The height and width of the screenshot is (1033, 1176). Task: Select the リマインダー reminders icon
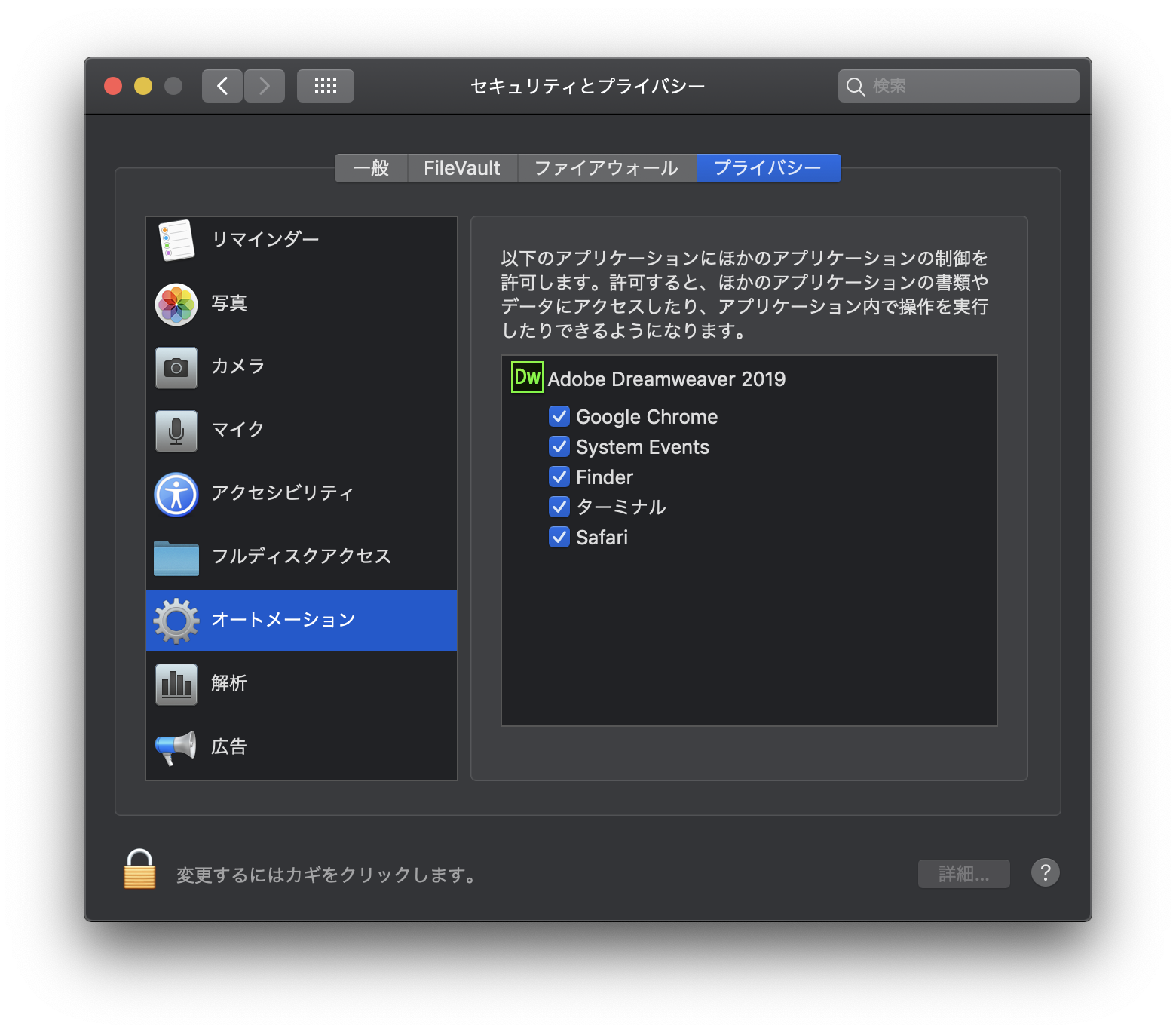coord(176,241)
